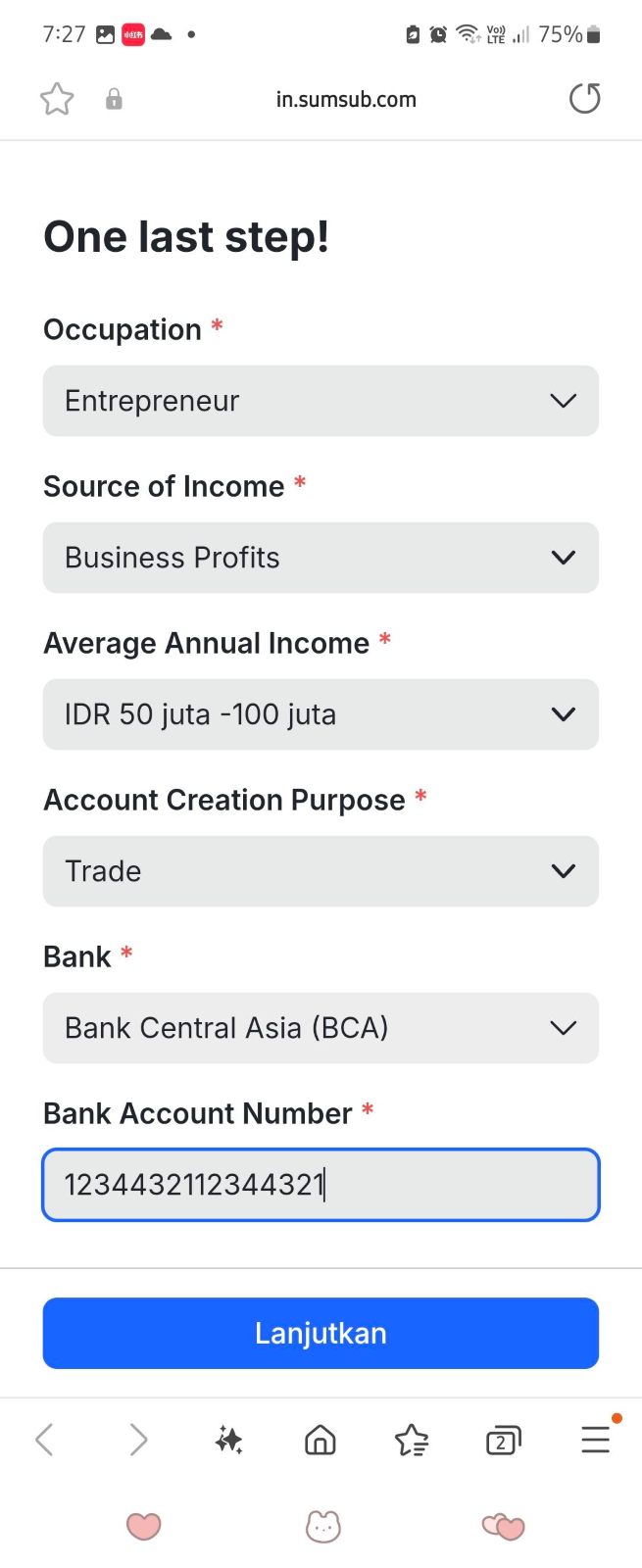Open the Average Annual Income selector
This screenshot has width=642, height=1568.
click(320, 714)
